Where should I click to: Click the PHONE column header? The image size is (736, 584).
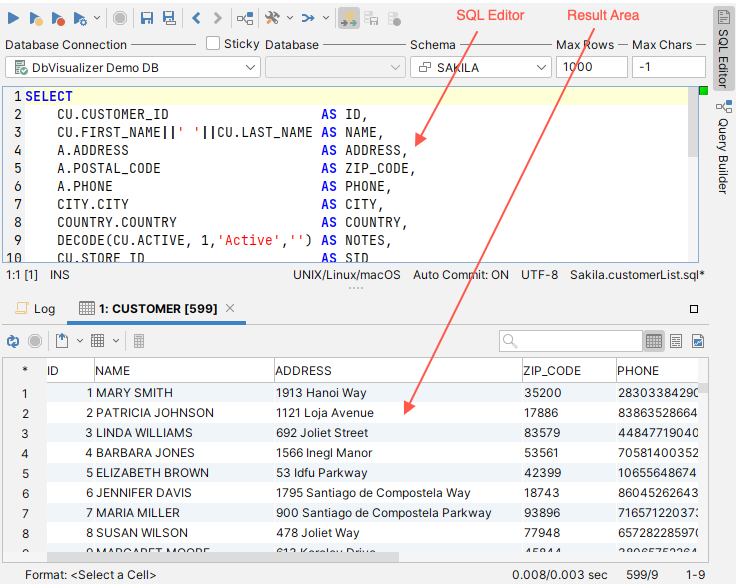click(657, 371)
